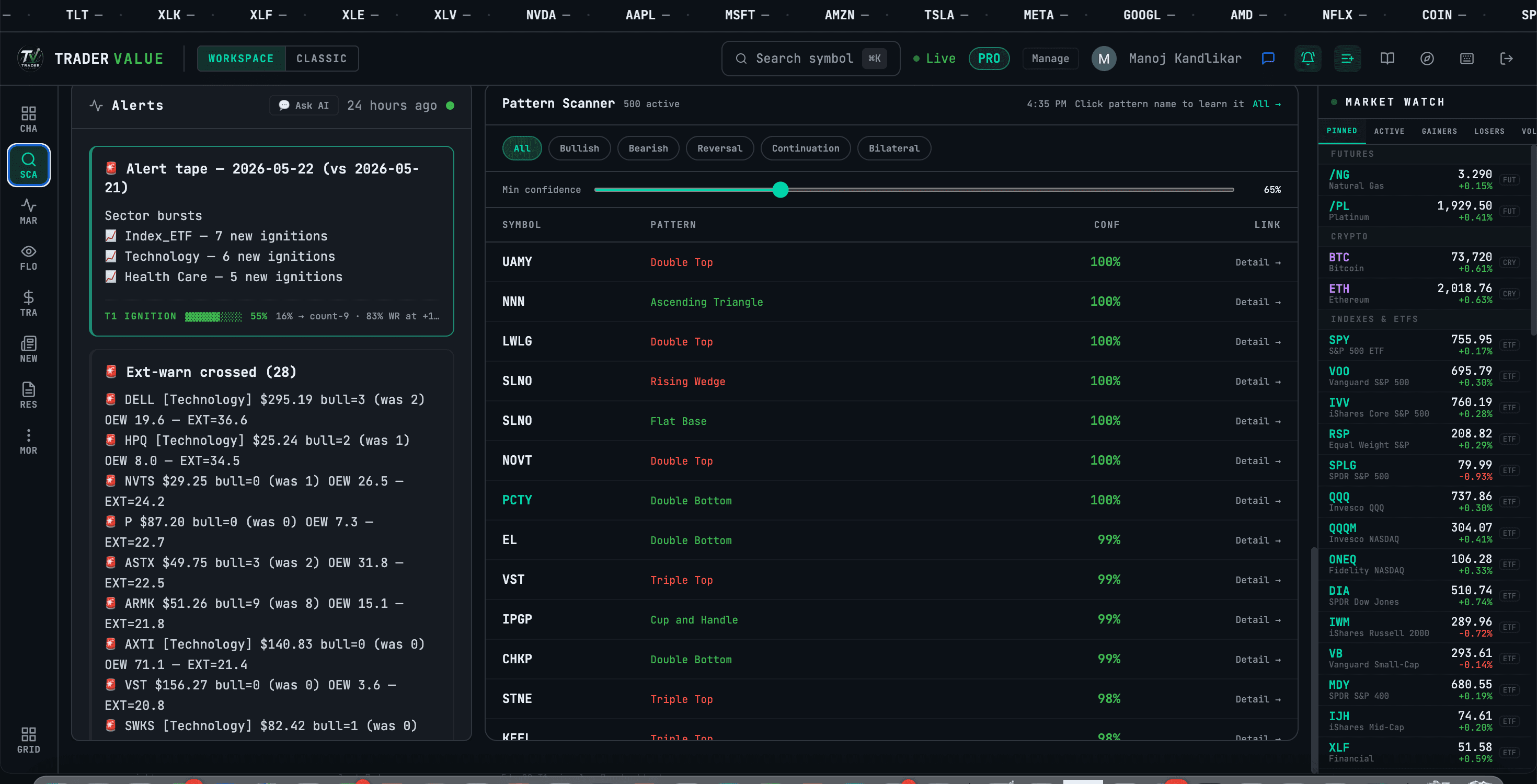Open Detail link for UAMY
Screen dimensions: 1537x784
pyautogui.click(x=1258, y=262)
